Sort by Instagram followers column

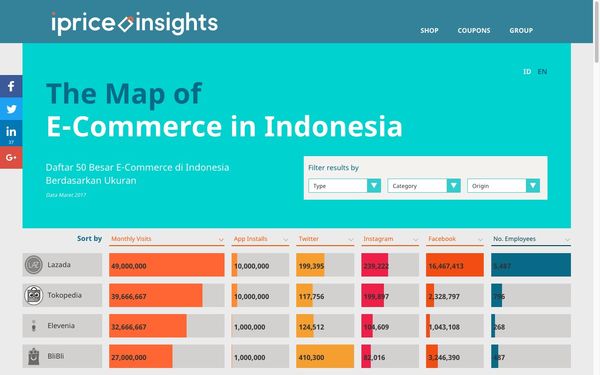(390, 239)
